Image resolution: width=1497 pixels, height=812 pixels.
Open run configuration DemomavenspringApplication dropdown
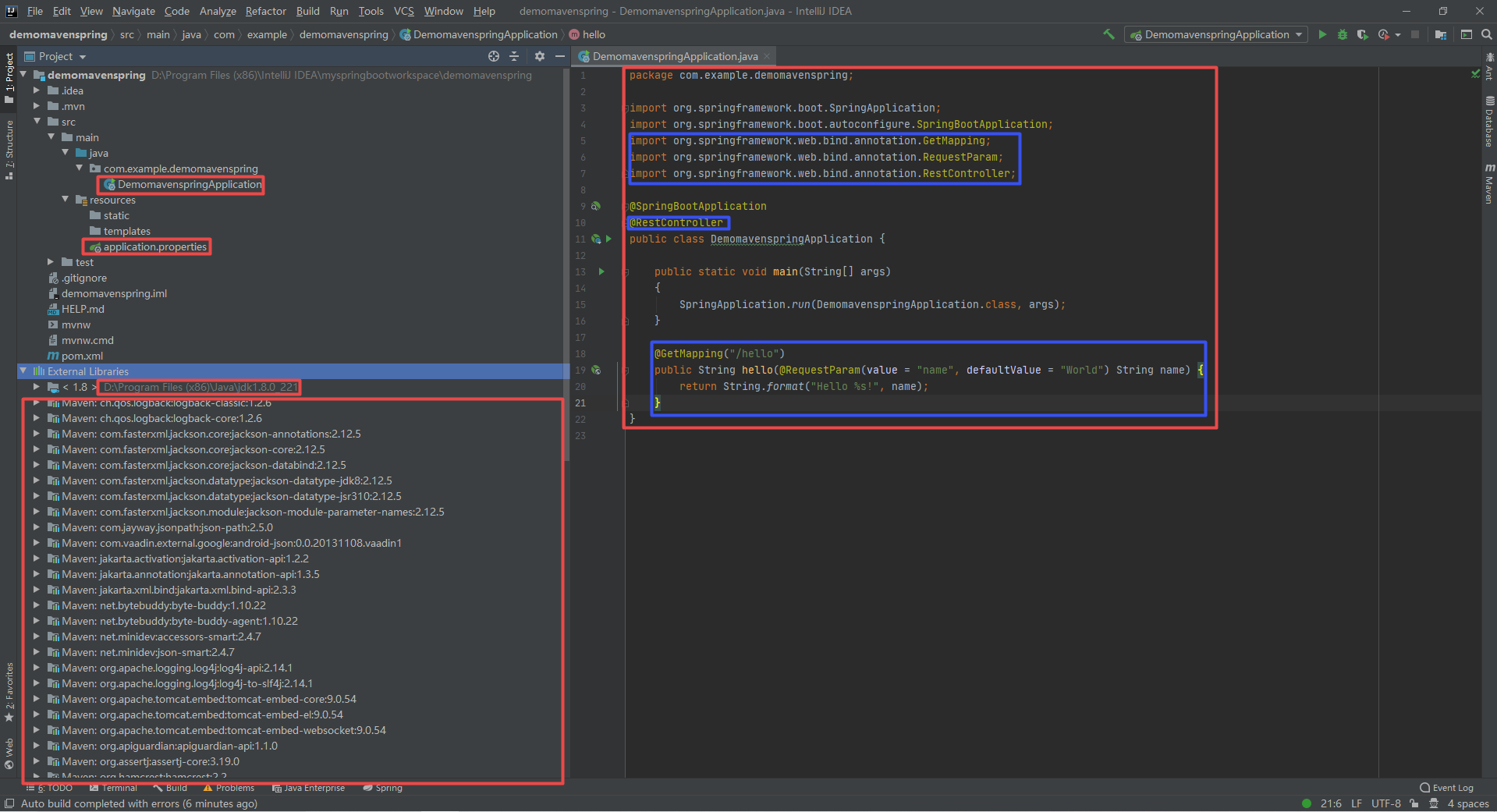(x=1216, y=34)
